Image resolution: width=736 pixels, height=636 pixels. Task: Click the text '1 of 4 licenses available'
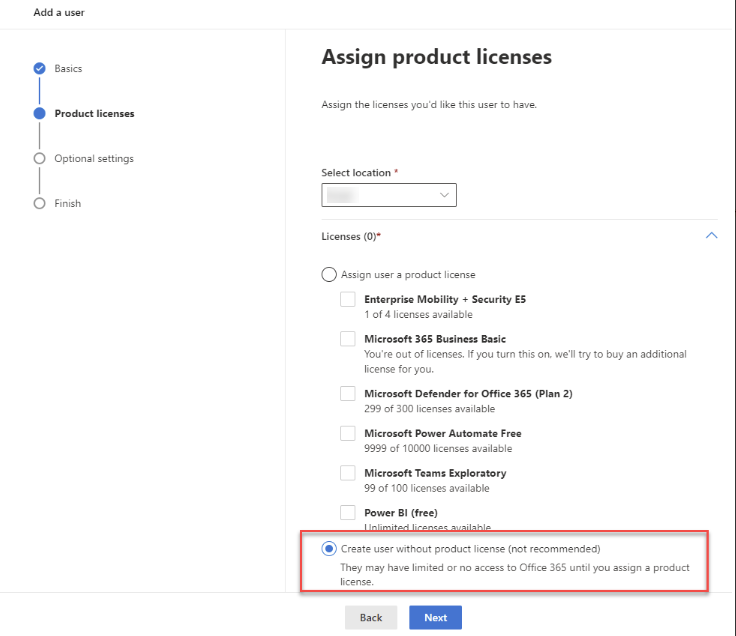[418, 314]
